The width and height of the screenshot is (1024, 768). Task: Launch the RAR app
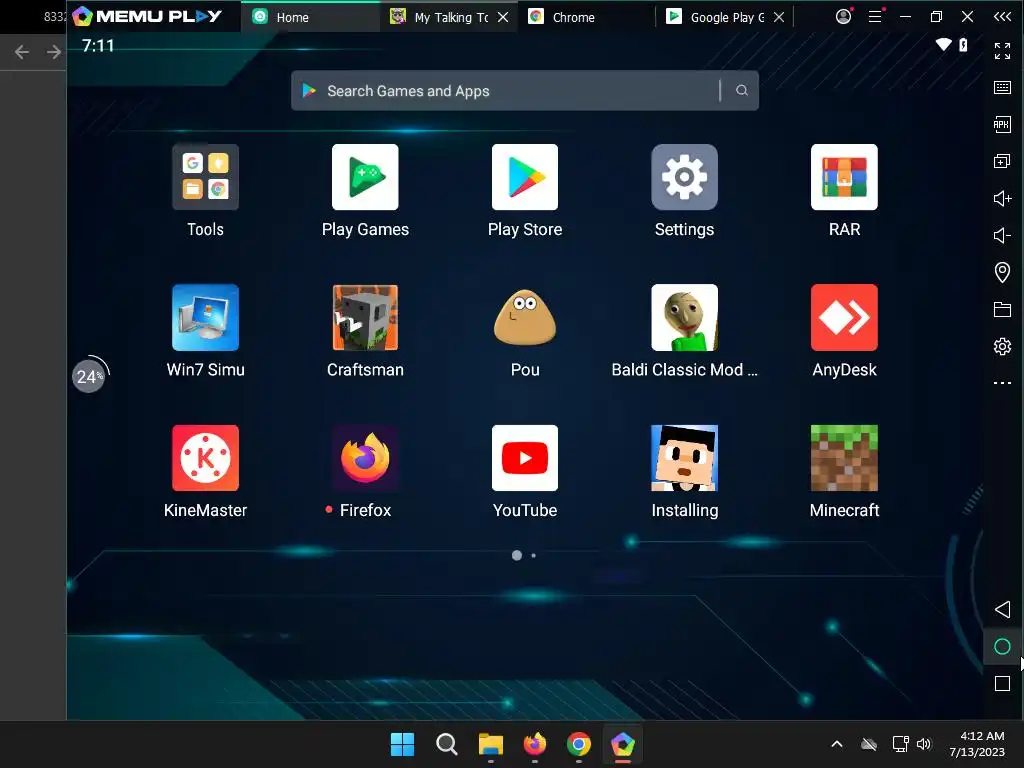[x=844, y=177]
